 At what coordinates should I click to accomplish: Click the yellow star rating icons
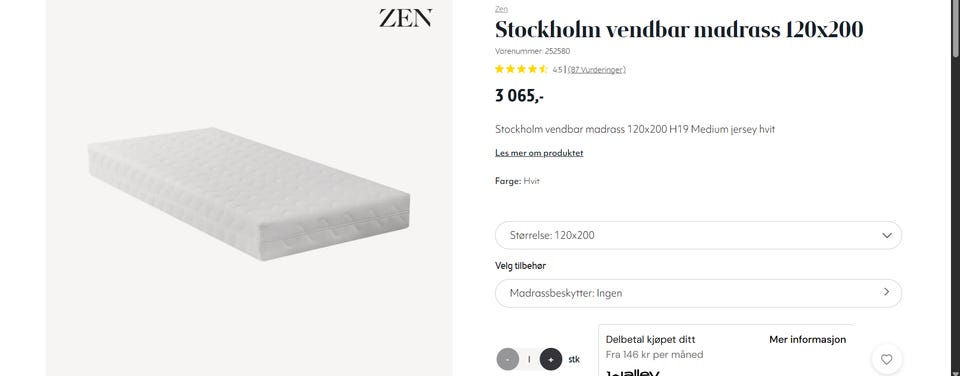click(x=521, y=69)
